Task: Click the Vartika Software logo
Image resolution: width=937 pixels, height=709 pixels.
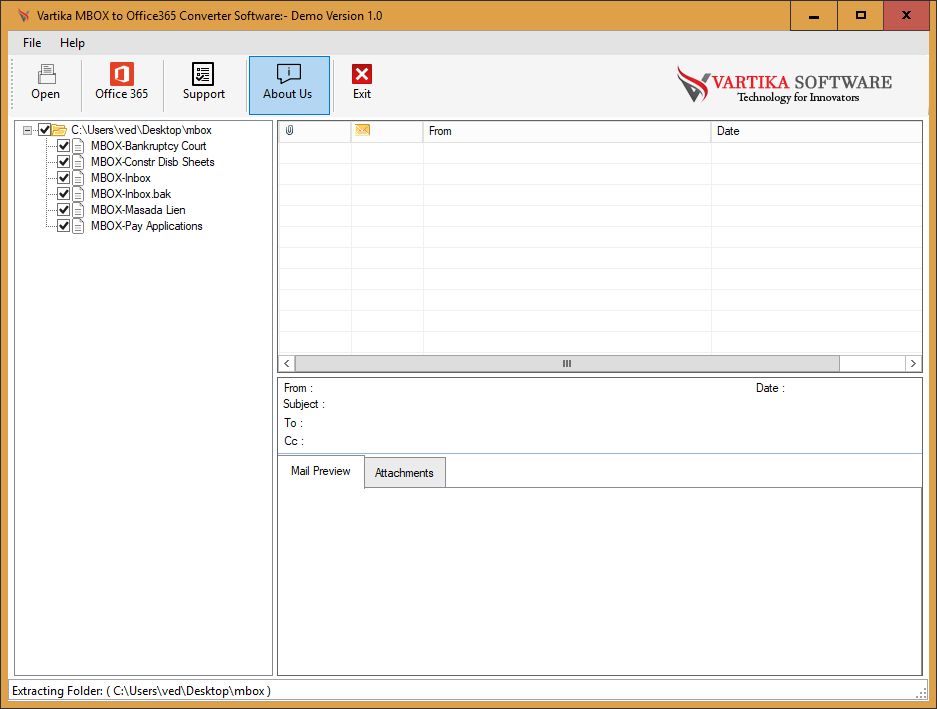Action: pos(784,84)
